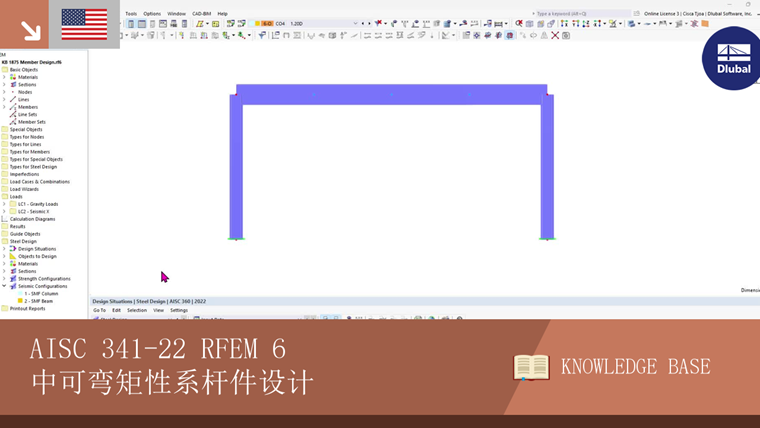760x428 pixels.
Task: Click the dimension line toolbar icon
Action: point(498,23)
